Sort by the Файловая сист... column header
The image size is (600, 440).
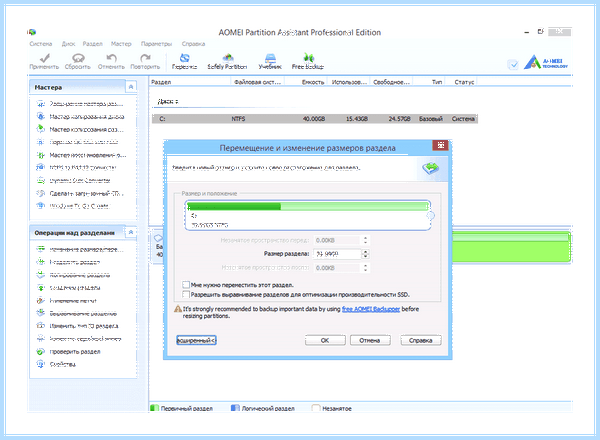pos(258,82)
